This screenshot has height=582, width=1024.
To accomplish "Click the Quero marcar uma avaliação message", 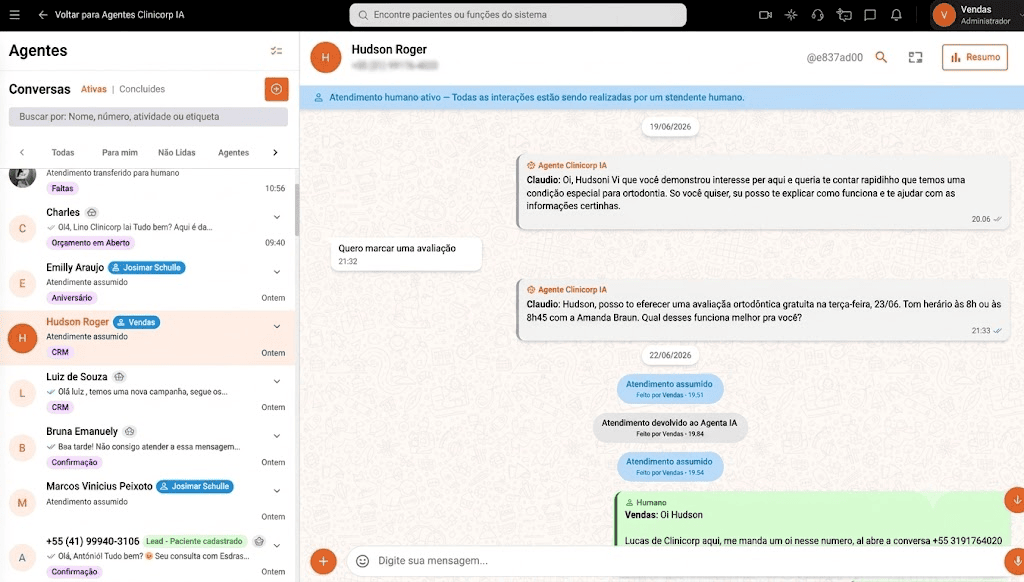I will coord(406,253).
